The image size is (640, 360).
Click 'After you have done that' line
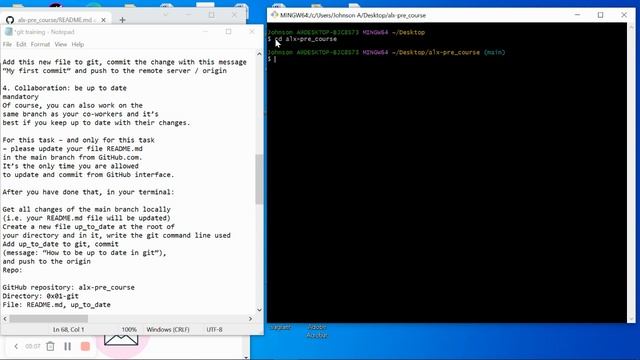pos(88,192)
